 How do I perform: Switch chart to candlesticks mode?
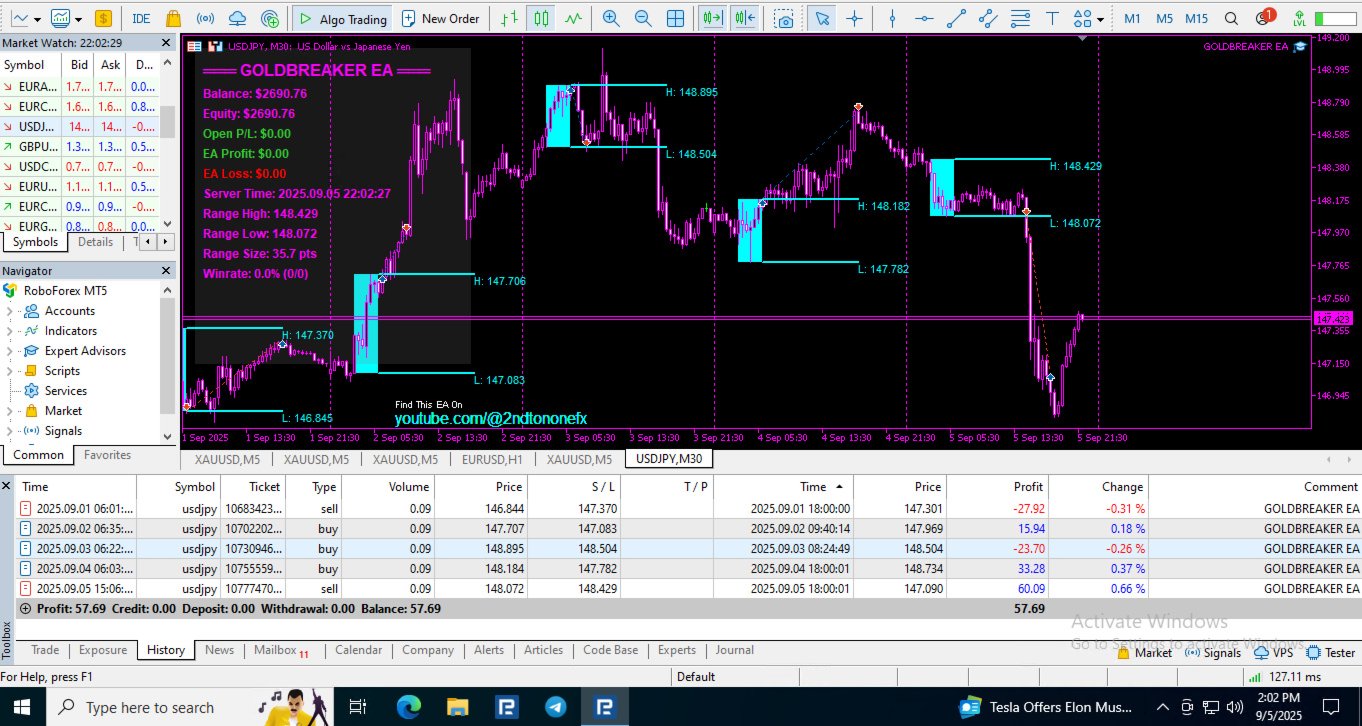click(x=542, y=18)
